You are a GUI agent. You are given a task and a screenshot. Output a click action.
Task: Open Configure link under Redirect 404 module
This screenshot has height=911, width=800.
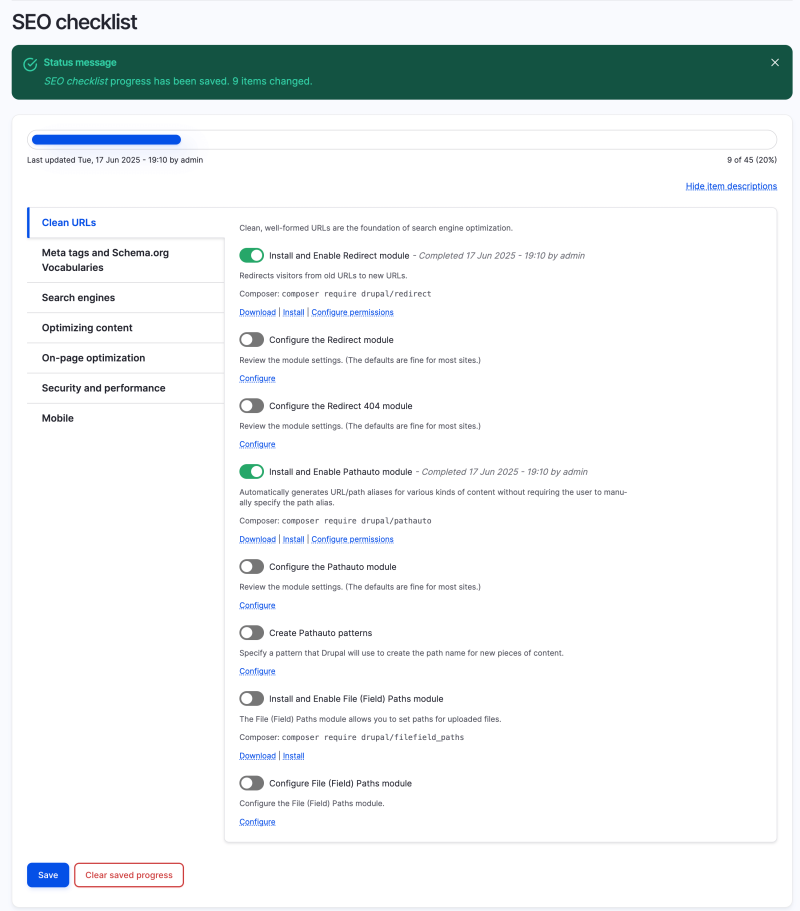pos(257,444)
